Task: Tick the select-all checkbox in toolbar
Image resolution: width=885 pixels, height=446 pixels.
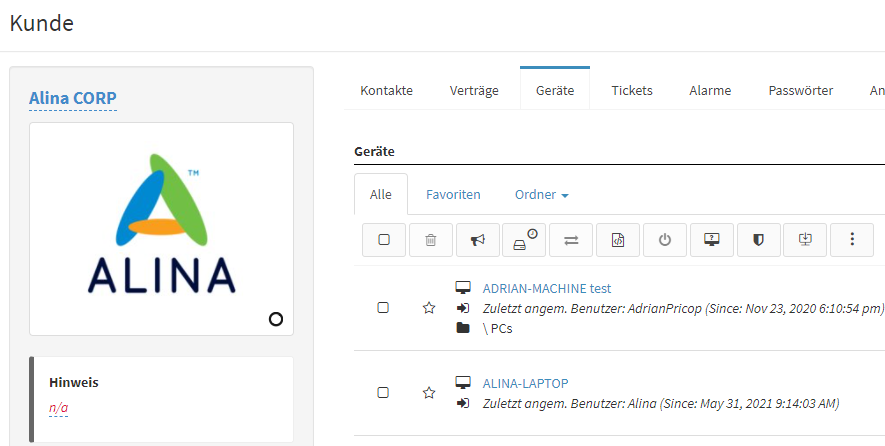Action: [x=384, y=240]
